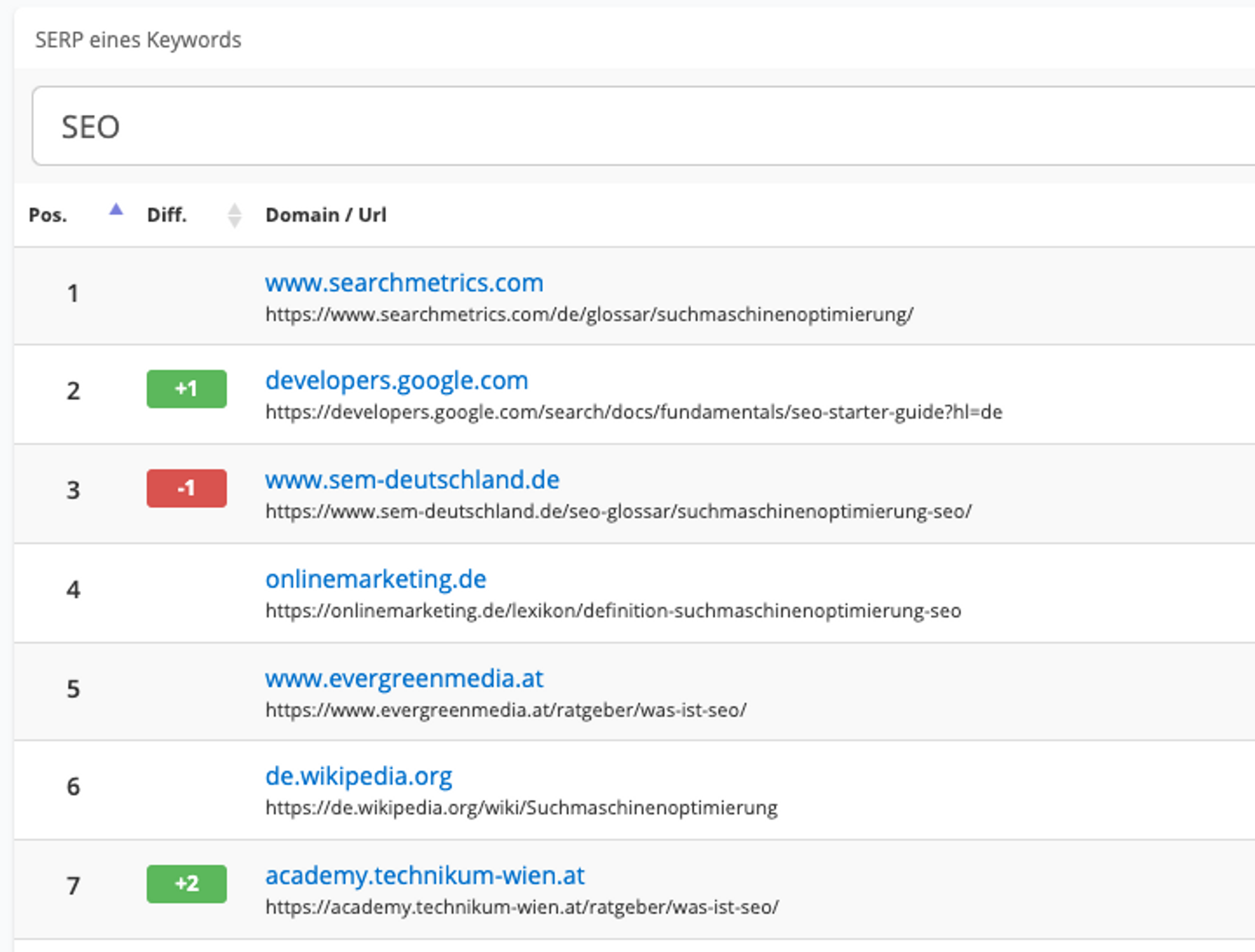The height and width of the screenshot is (952, 1255).
Task: Click the green +2 diff badge
Action: (186, 884)
